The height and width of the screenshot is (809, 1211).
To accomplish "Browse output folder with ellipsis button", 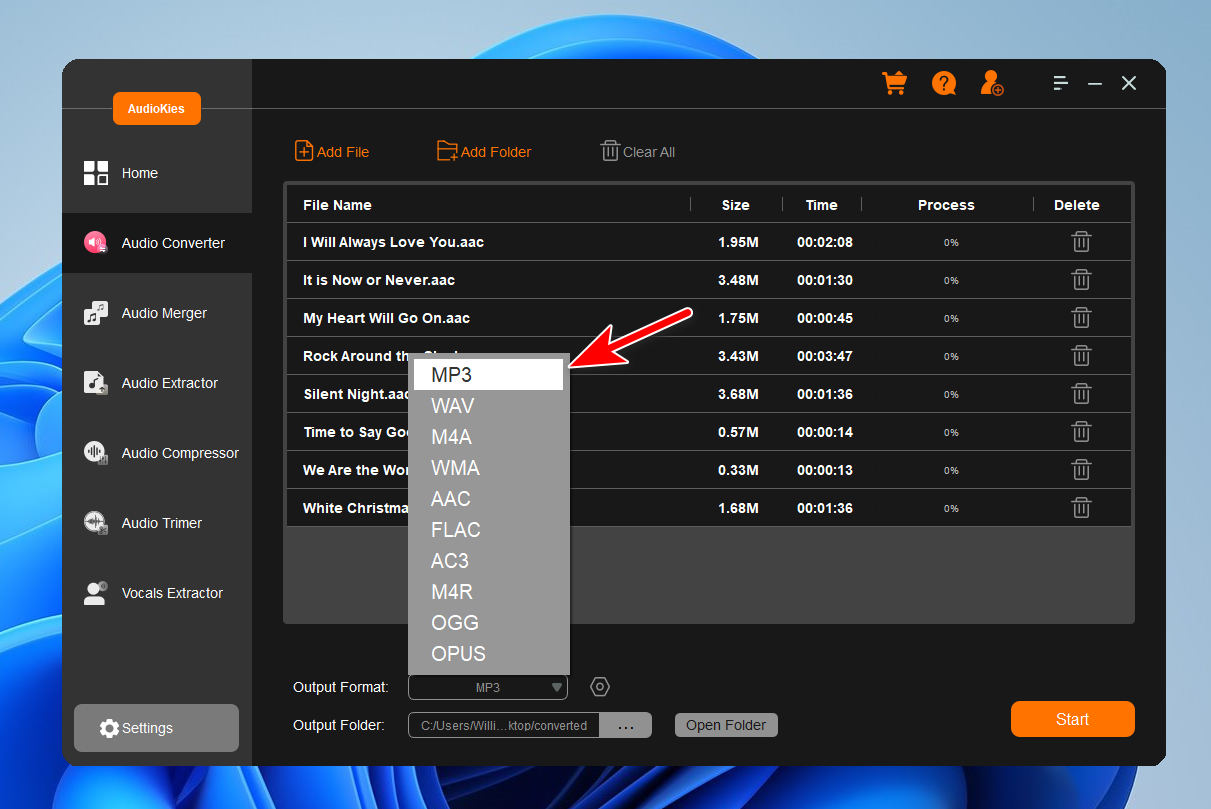I will point(626,725).
